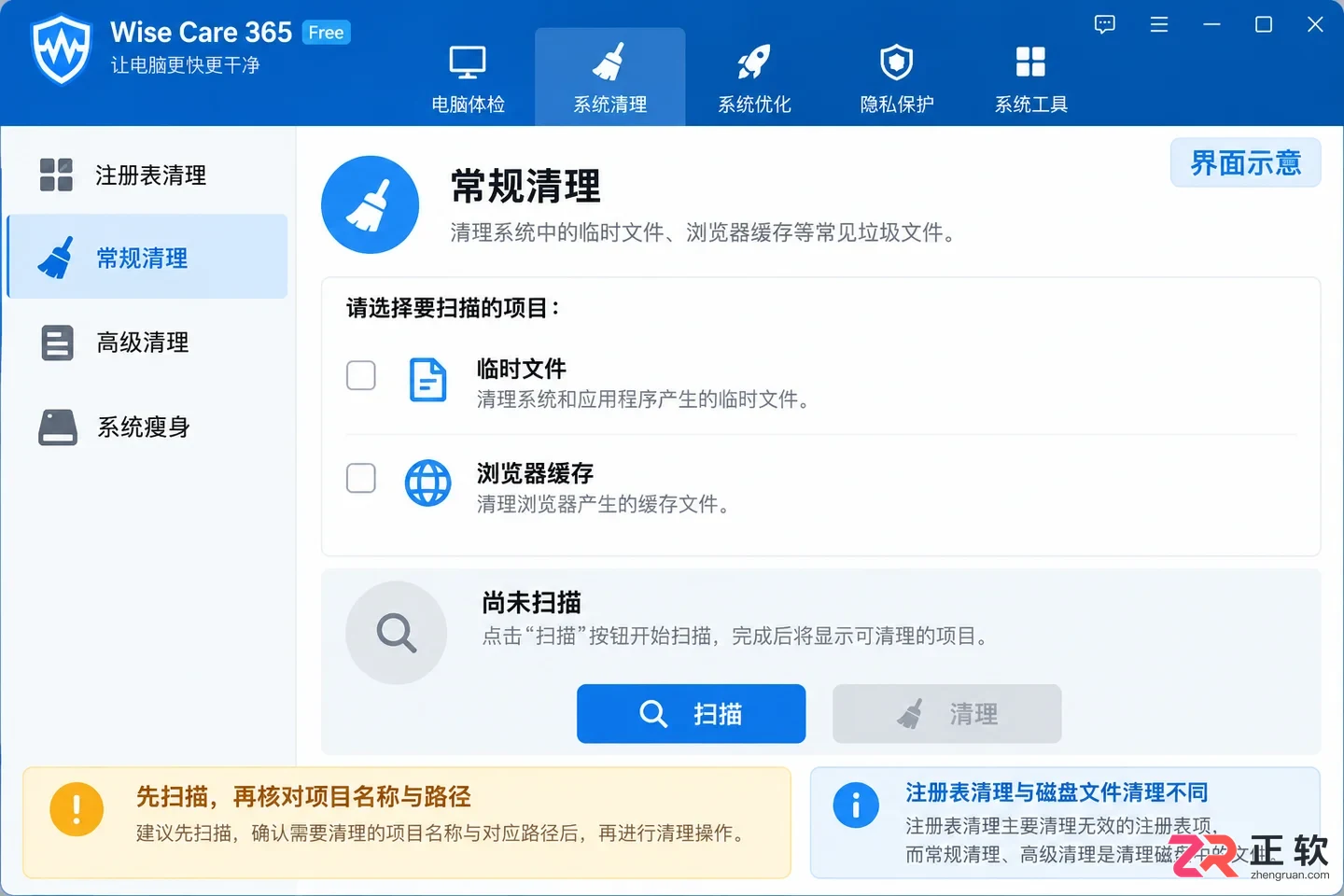
Task: Click the 注册表清理与磁盘文件清理不同 heading
Action: pos(1057,792)
